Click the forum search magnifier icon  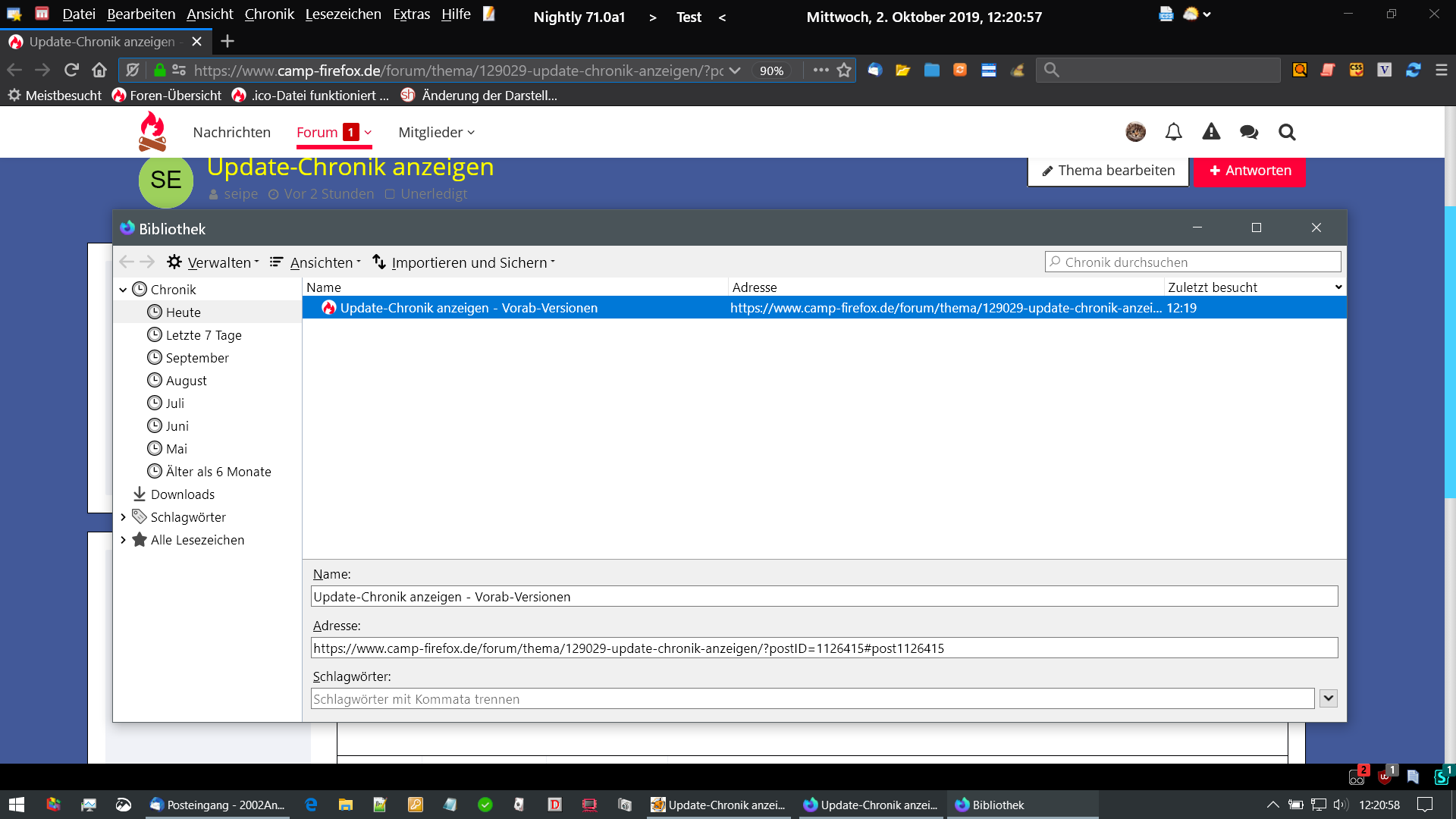(1287, 133)
